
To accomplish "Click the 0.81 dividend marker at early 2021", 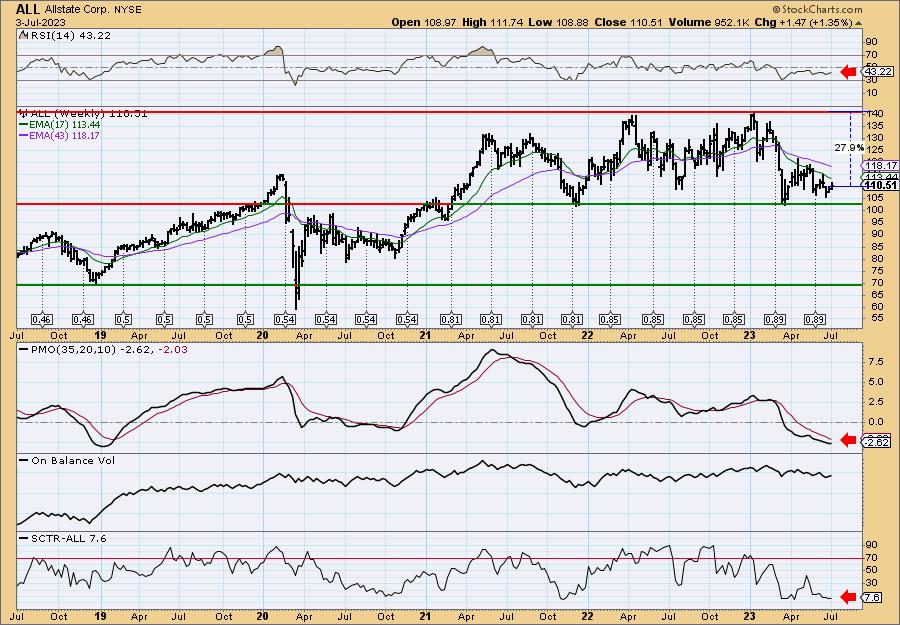I will point(451,319).
